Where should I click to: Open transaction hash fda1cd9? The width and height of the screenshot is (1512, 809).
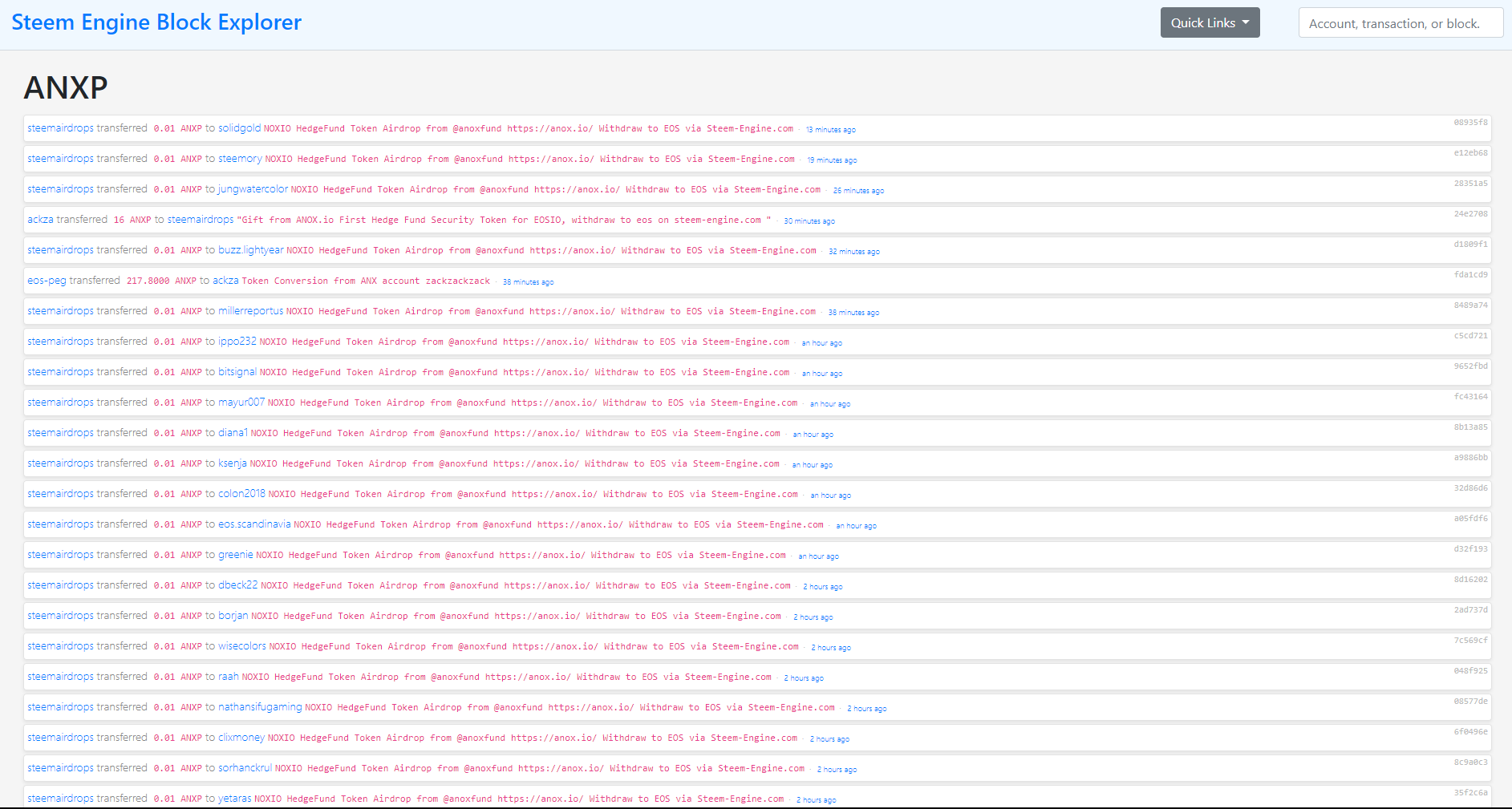point(1470,275)
